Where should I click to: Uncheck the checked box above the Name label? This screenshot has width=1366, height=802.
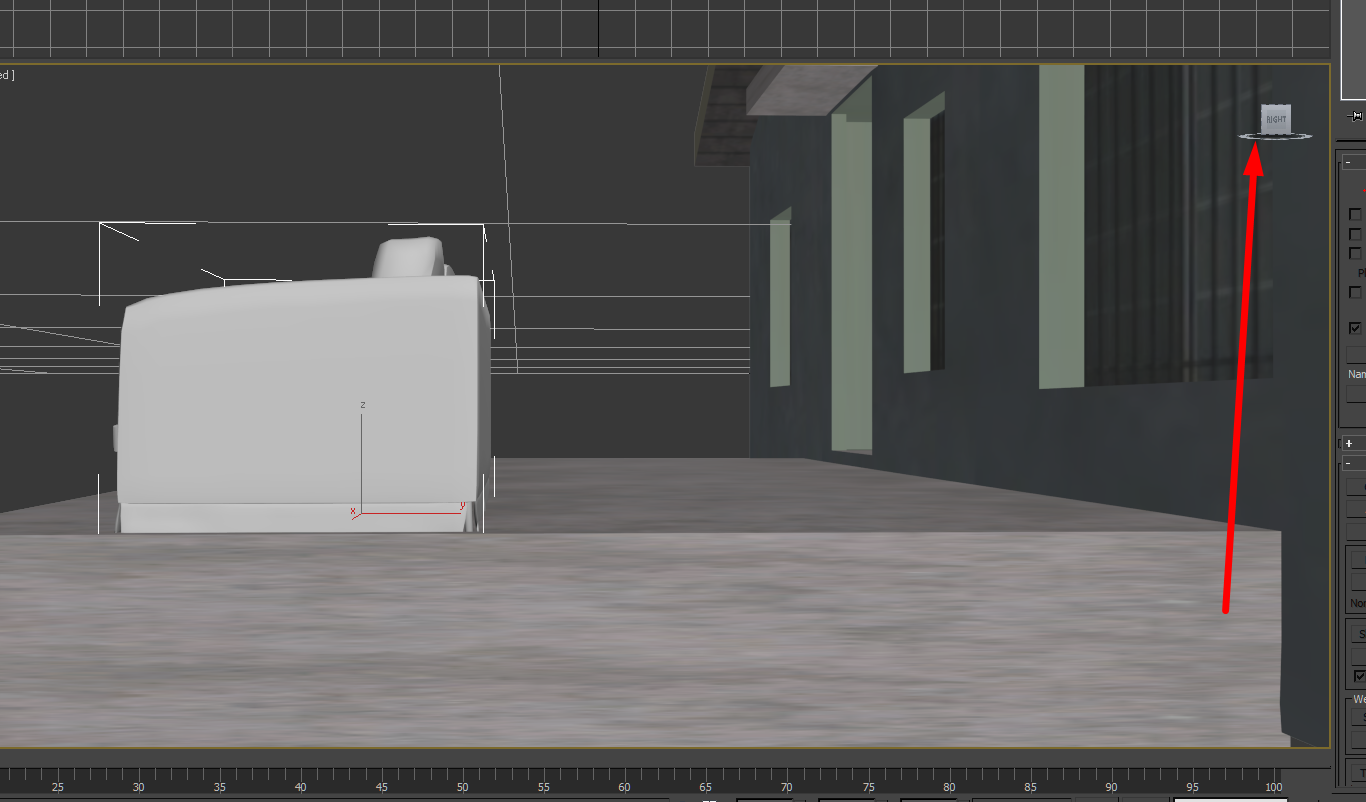point(1356,328)
